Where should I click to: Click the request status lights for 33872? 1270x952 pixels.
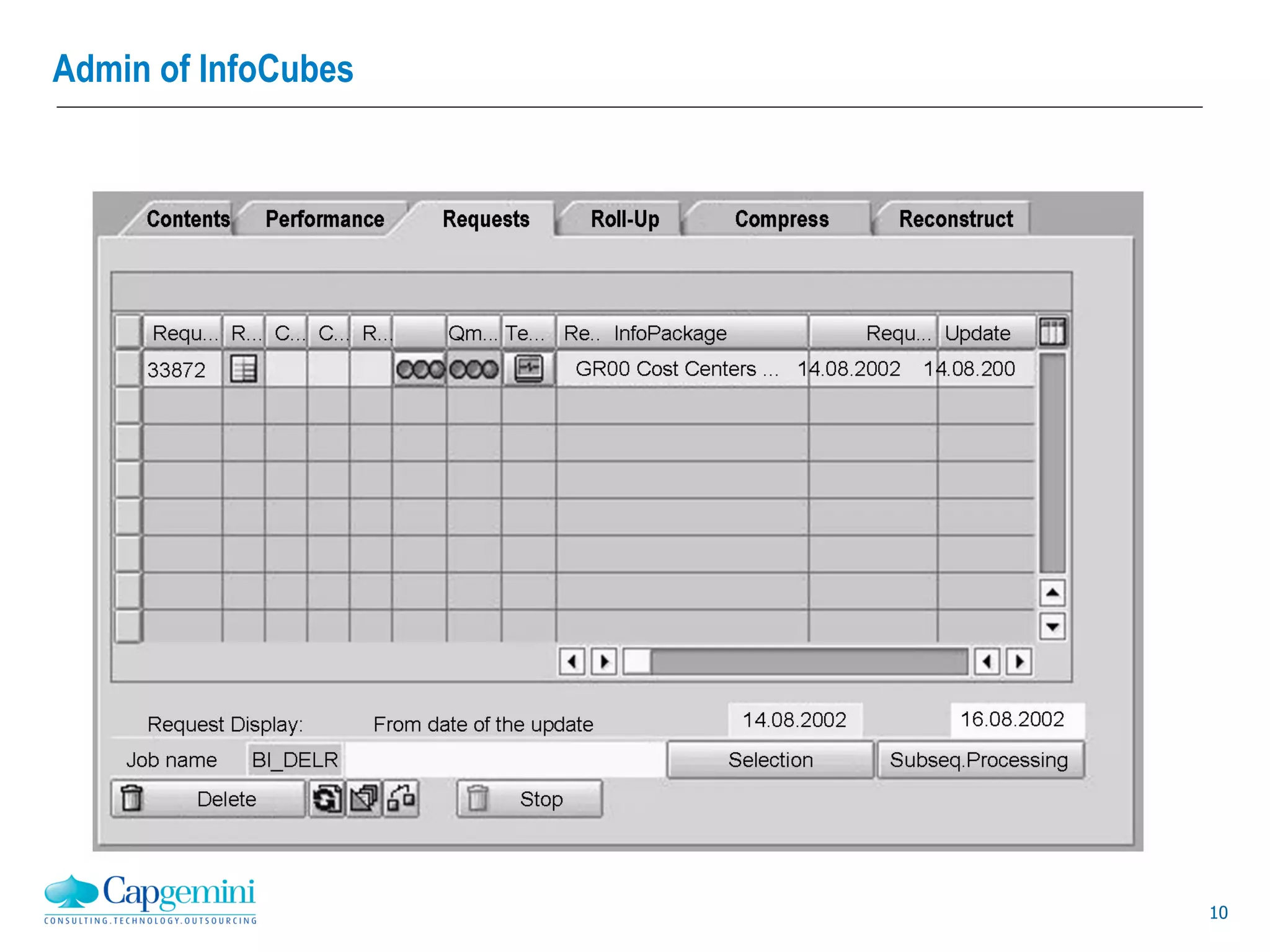click(420, 369)
